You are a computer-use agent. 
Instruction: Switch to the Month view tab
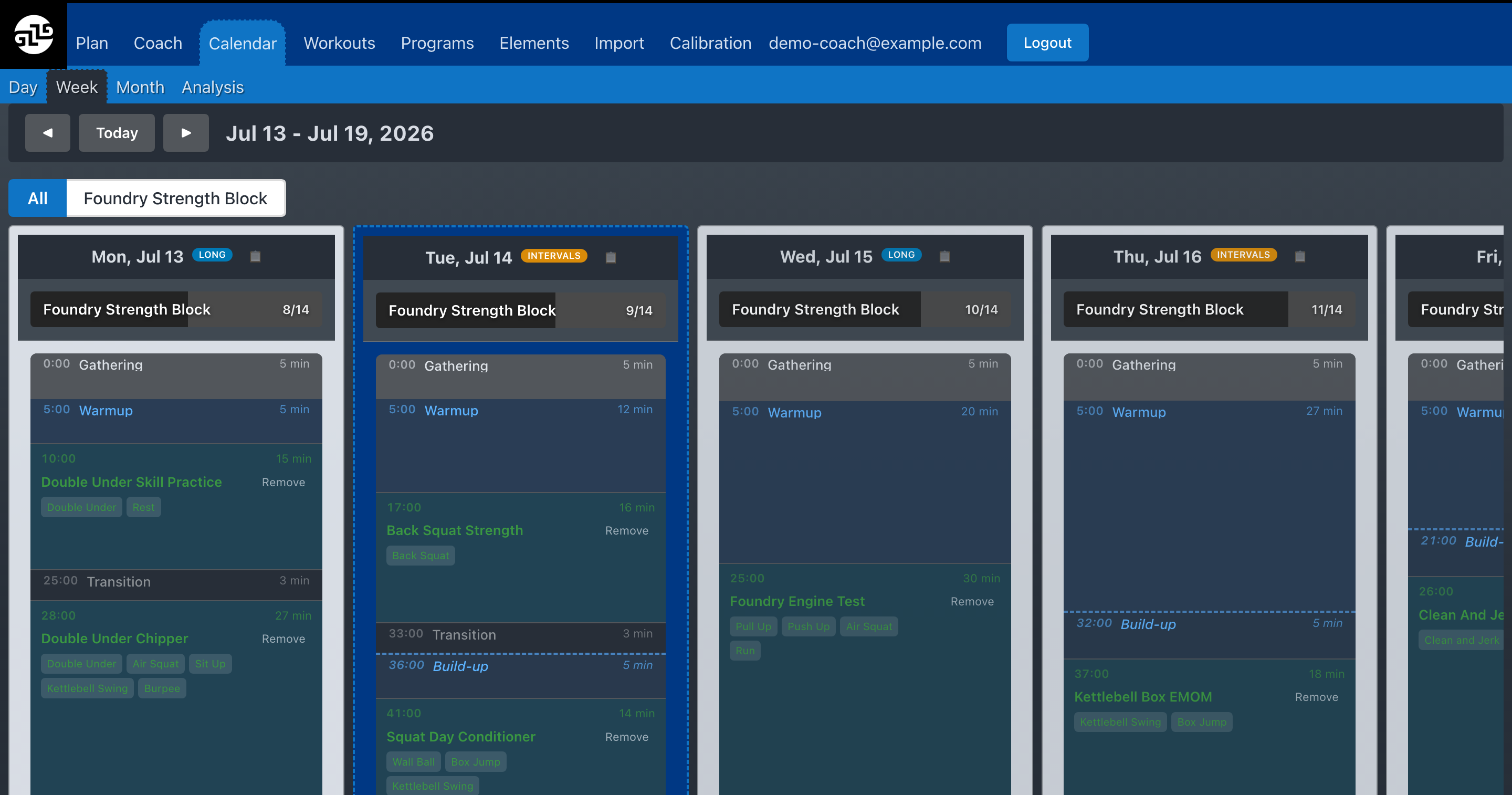tap(140, 87)
